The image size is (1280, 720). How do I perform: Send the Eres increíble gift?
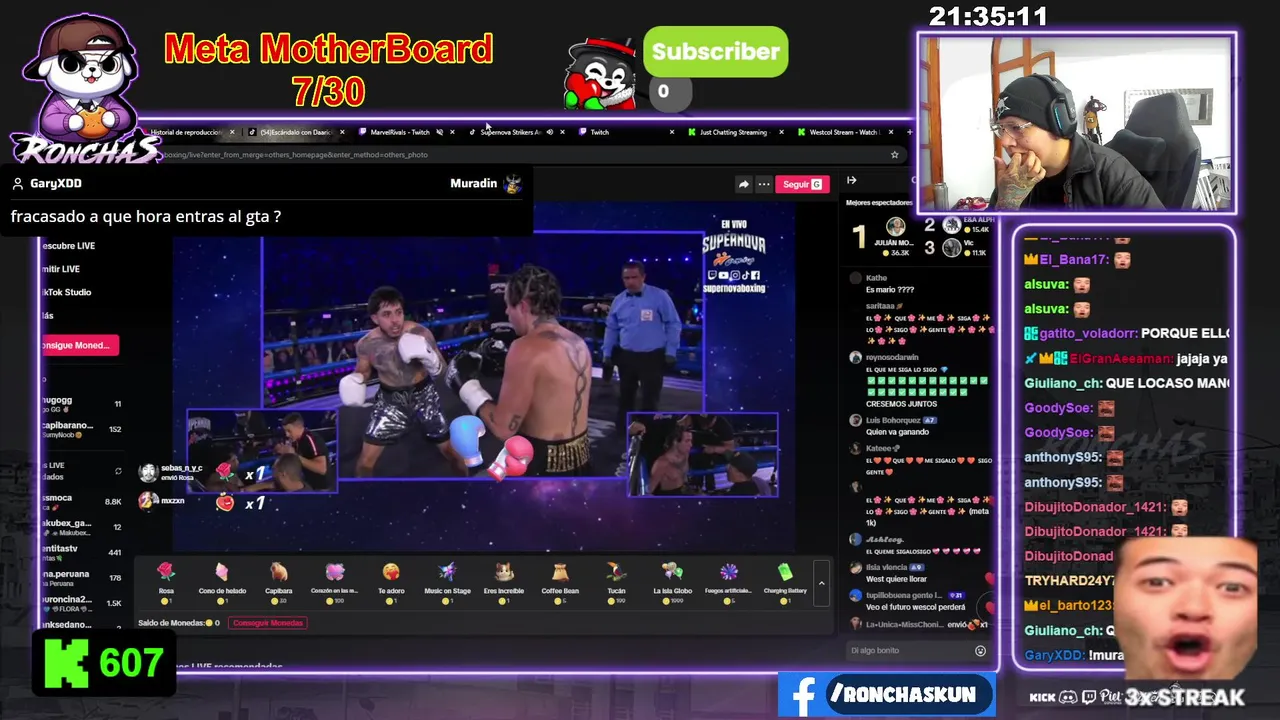tap(504, 581)
